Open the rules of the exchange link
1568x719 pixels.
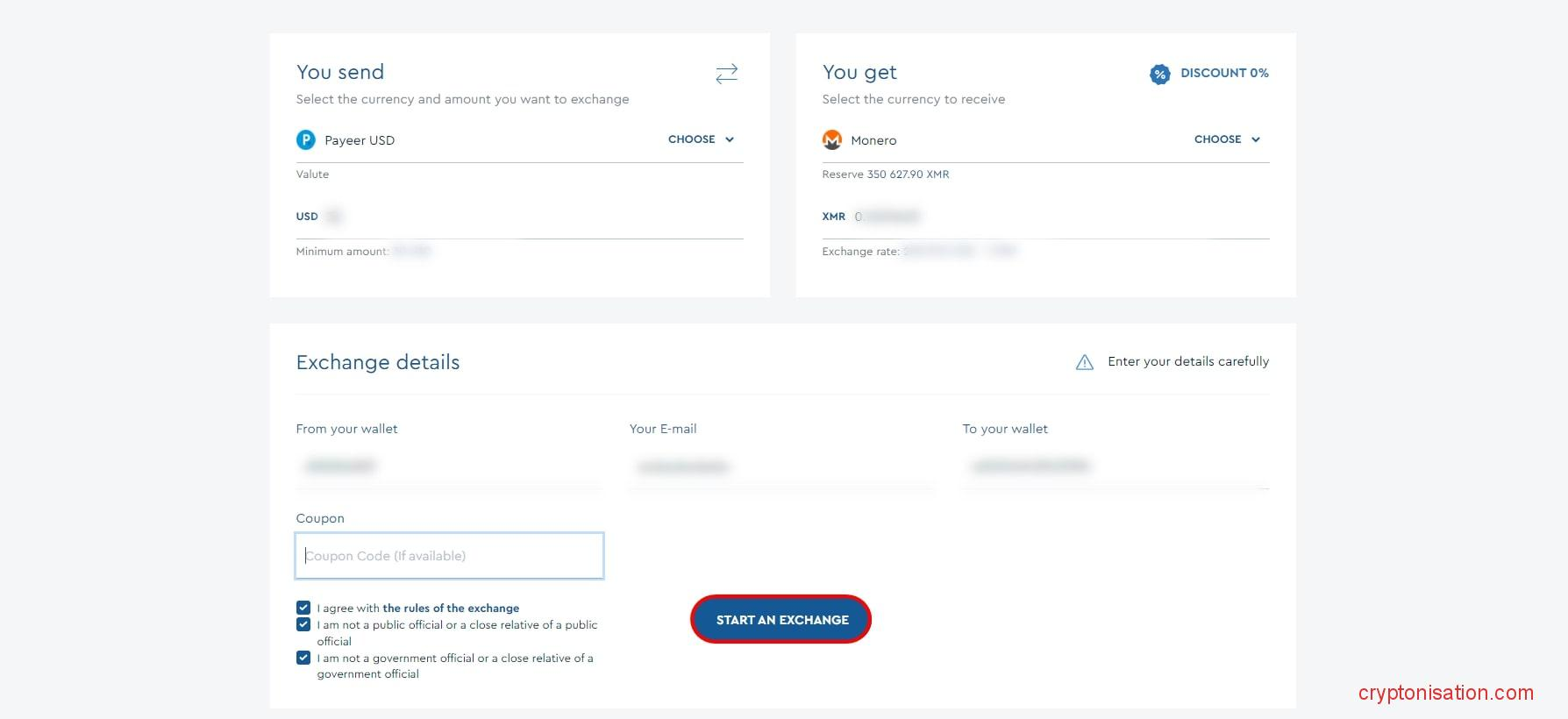coord(451,608)
